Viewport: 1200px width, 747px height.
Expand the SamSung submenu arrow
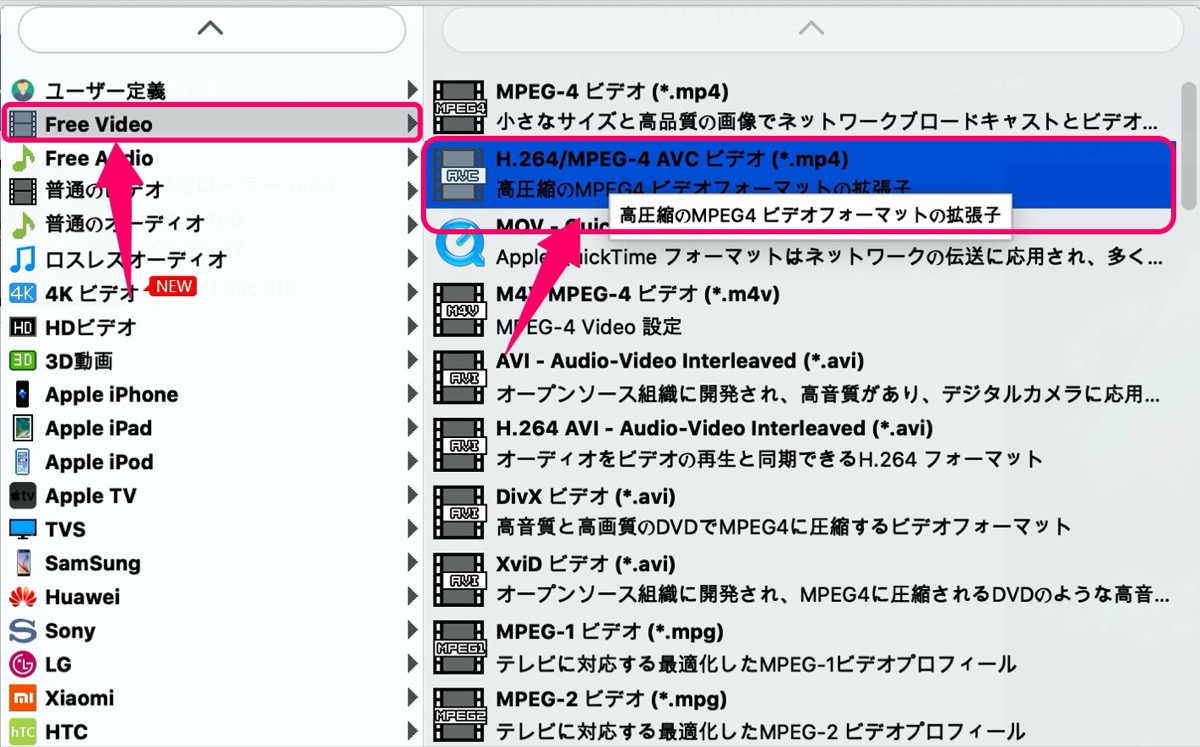point(412,563)
